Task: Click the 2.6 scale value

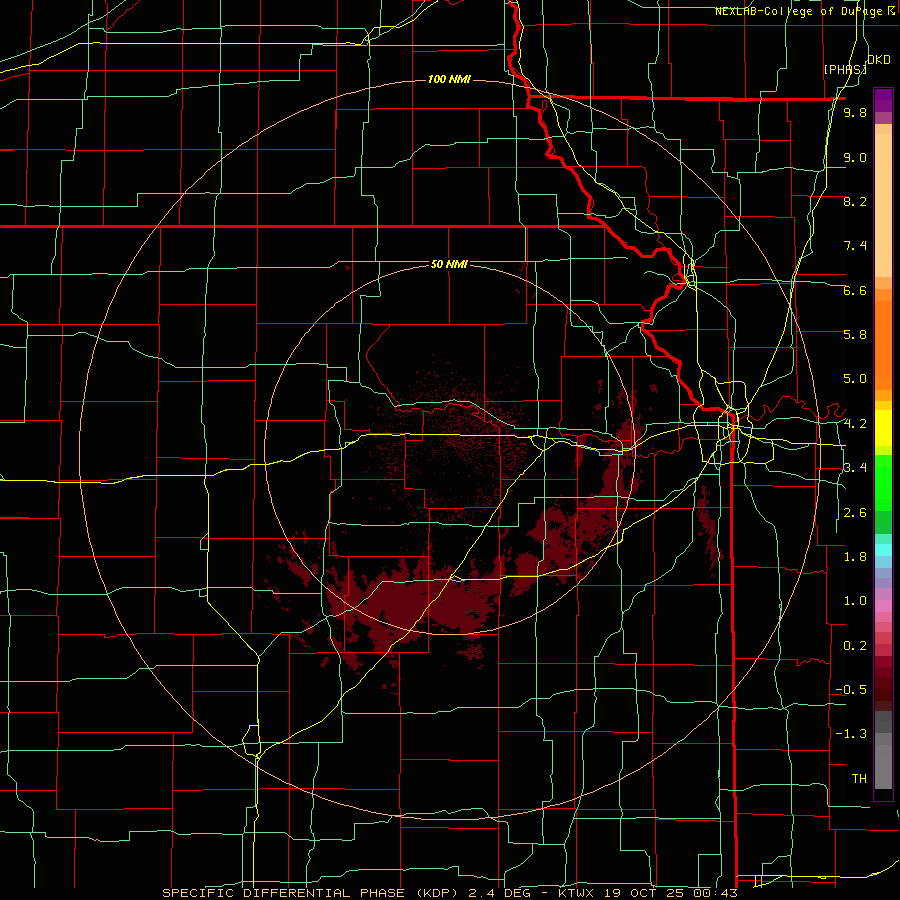Action: [855, 512]
